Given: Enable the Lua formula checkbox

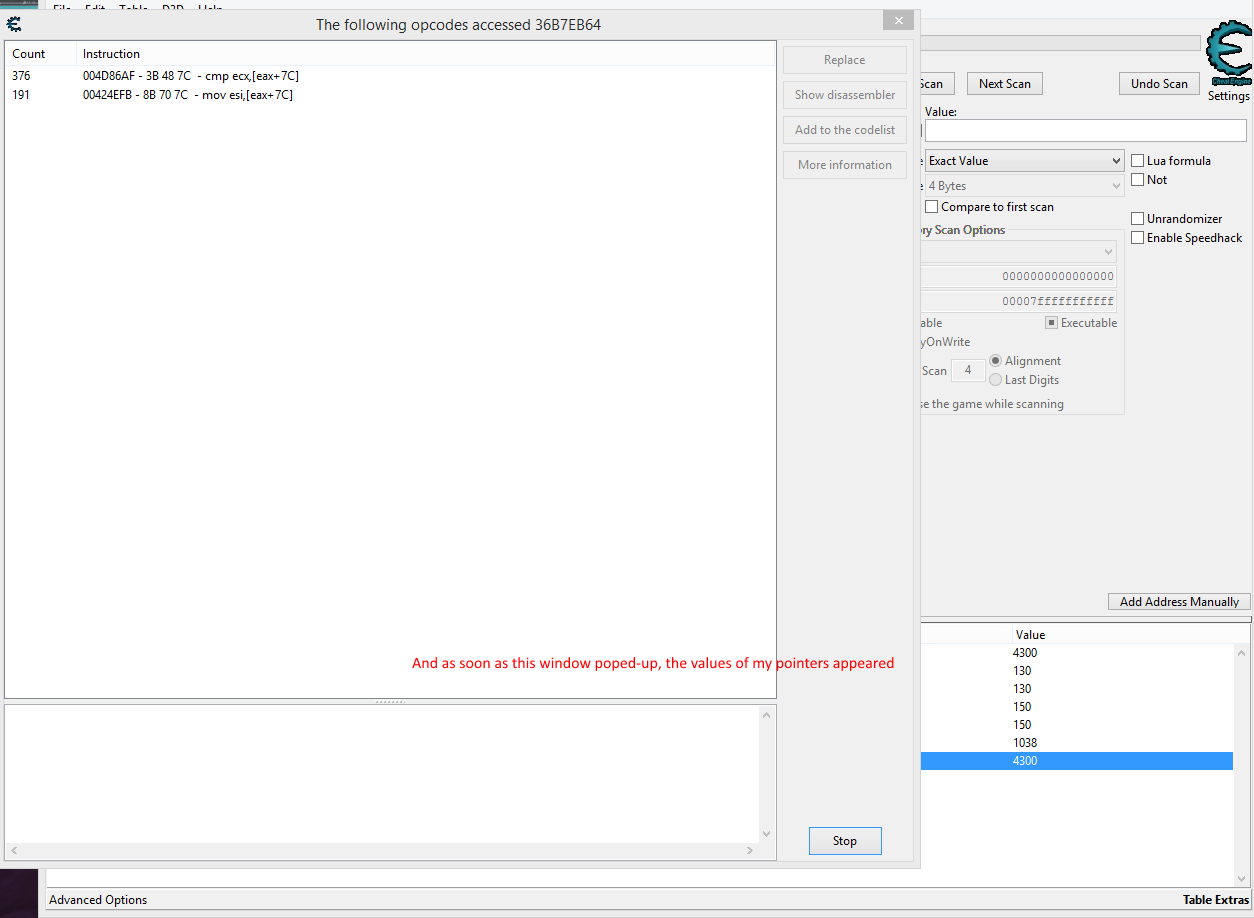Looking at the screenshot, I should (1138, 161).
